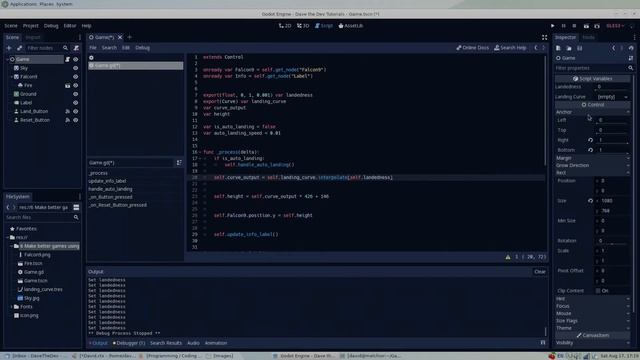Expand the Margin section
The image size is (640, 360).
coord(593,158)
